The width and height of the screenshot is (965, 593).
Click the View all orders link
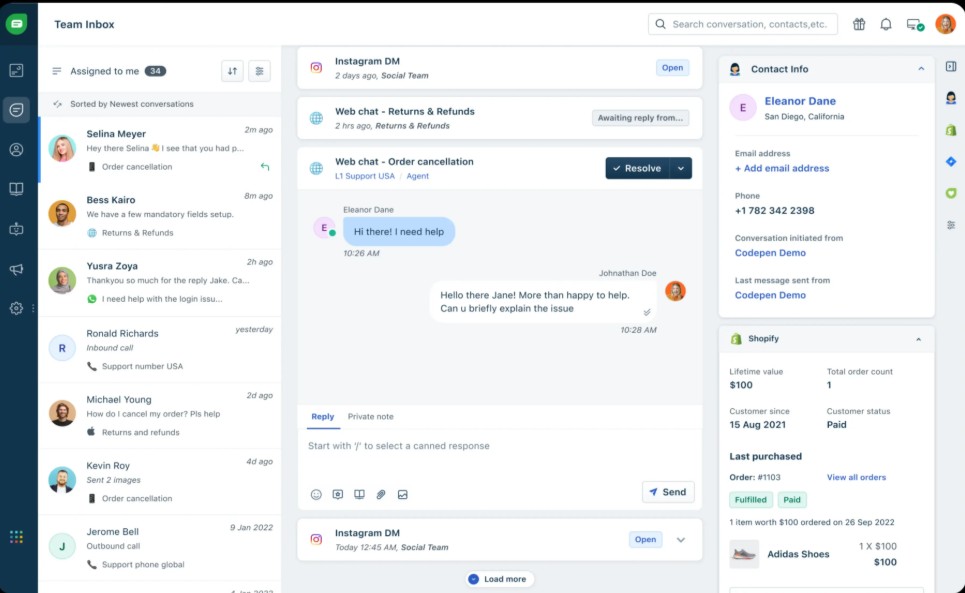[x=856, y=478]
